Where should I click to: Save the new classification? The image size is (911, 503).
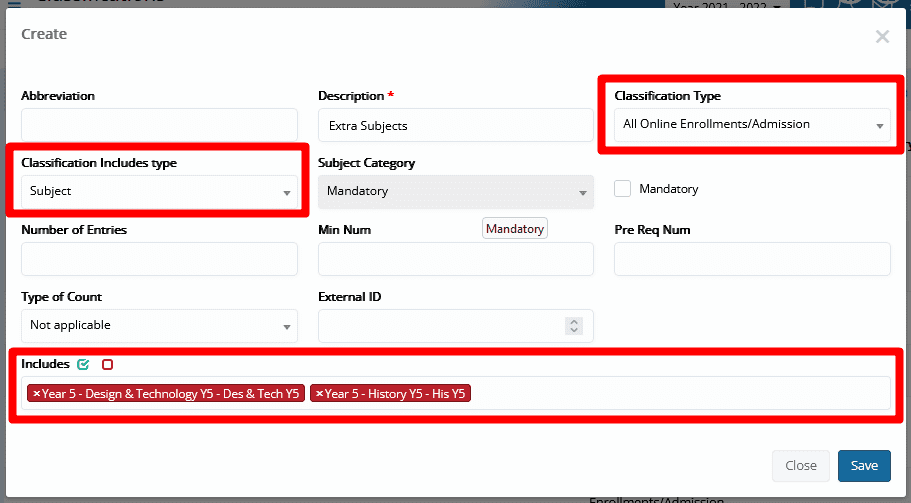864,465
